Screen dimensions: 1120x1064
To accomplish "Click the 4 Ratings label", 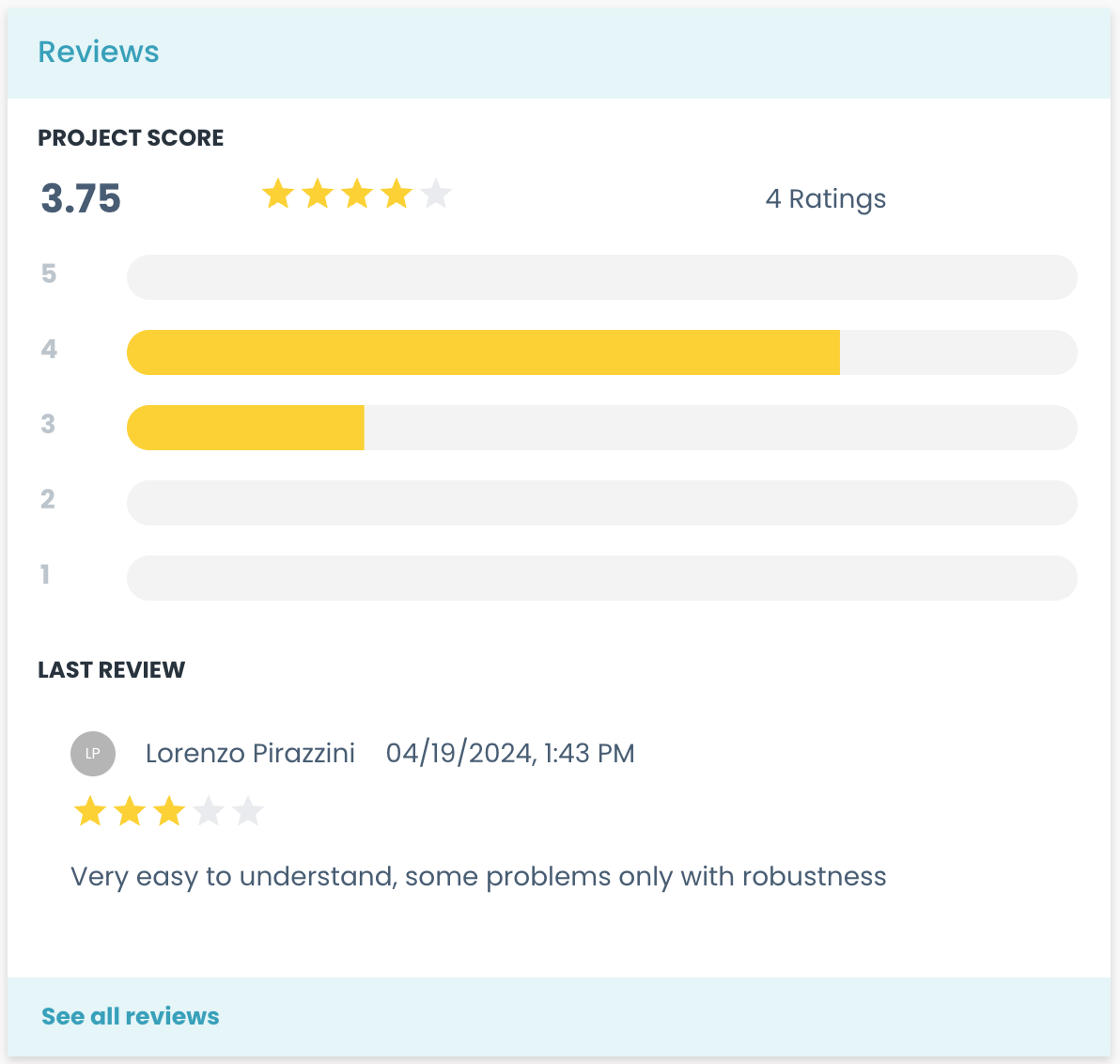I will [826, 198].
